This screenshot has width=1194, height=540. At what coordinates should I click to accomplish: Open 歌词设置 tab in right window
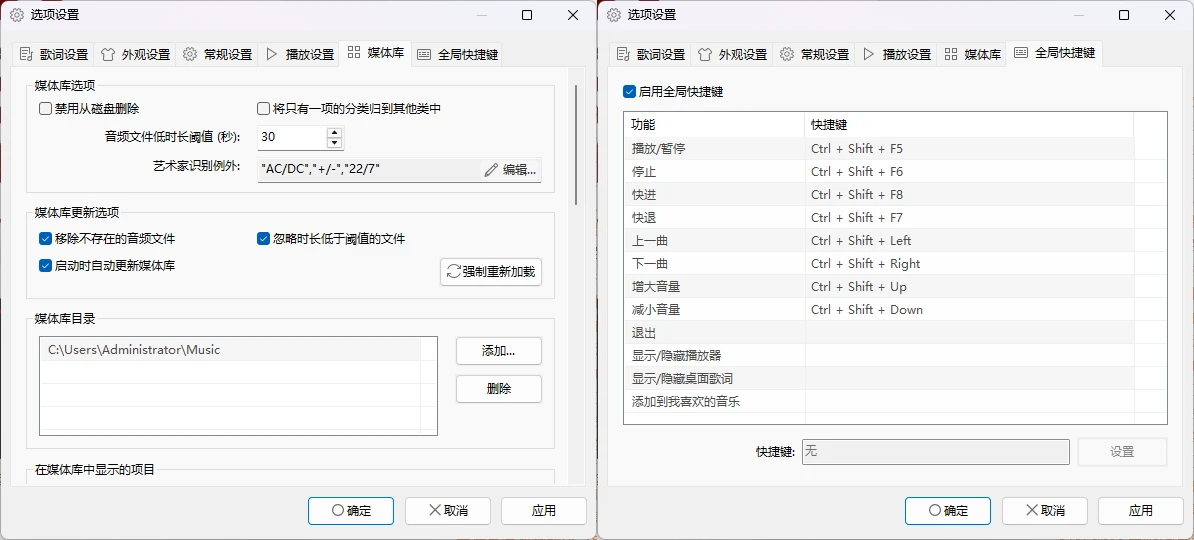pyautogui.click(x=651, y=54)
